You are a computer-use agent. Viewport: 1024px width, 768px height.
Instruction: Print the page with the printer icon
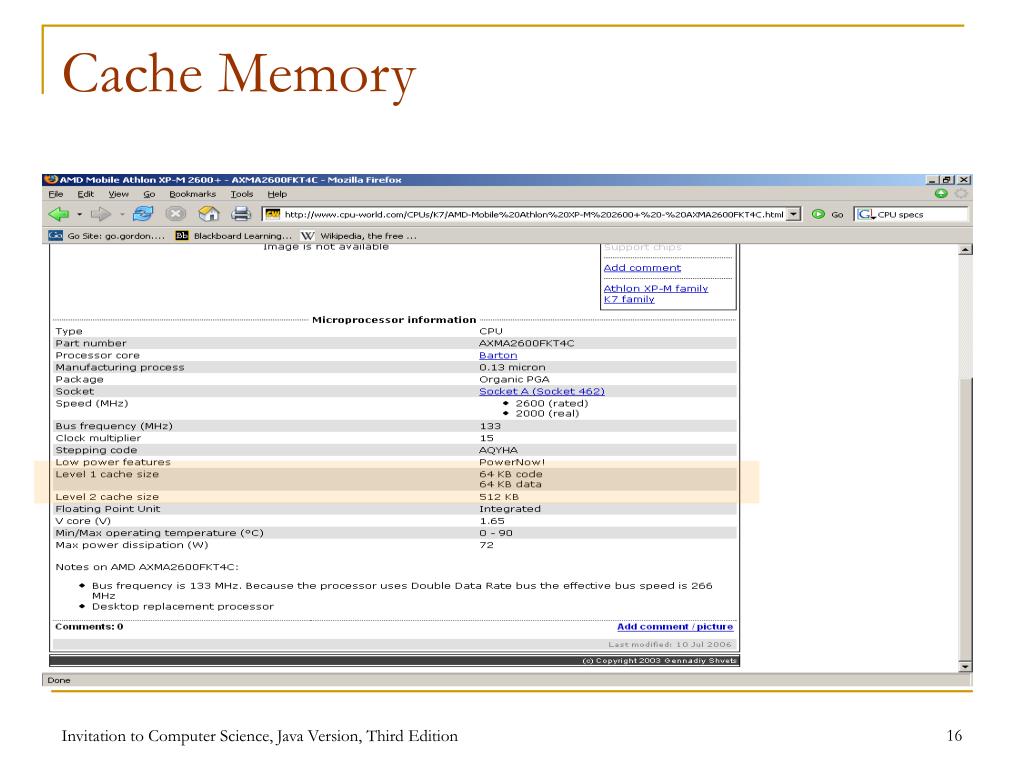coord(241,214)
